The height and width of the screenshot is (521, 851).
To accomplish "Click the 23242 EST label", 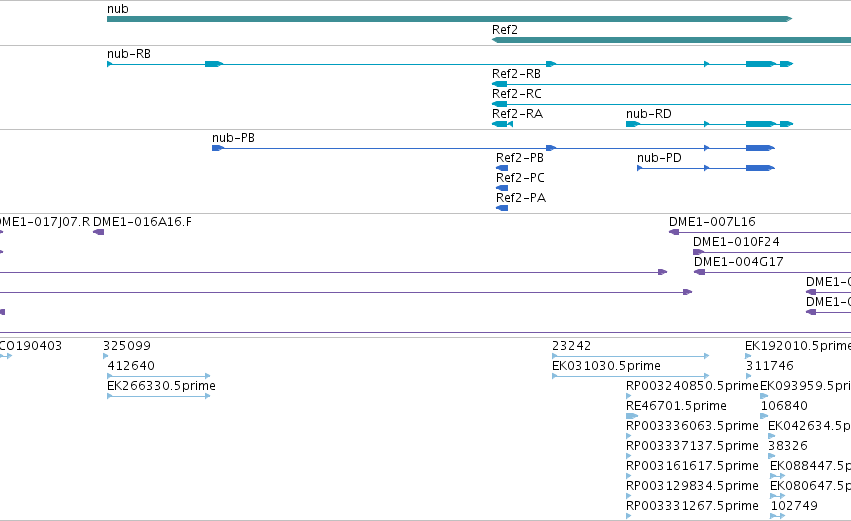I will pyautogui.click(x=571, y=346).
